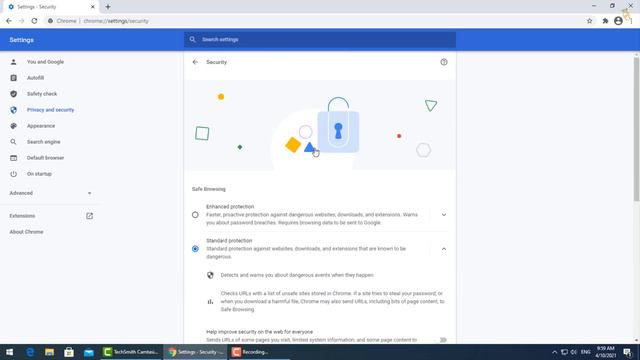
Task: Open Mail app from taskbar
Action: click(x=89, y=352)
